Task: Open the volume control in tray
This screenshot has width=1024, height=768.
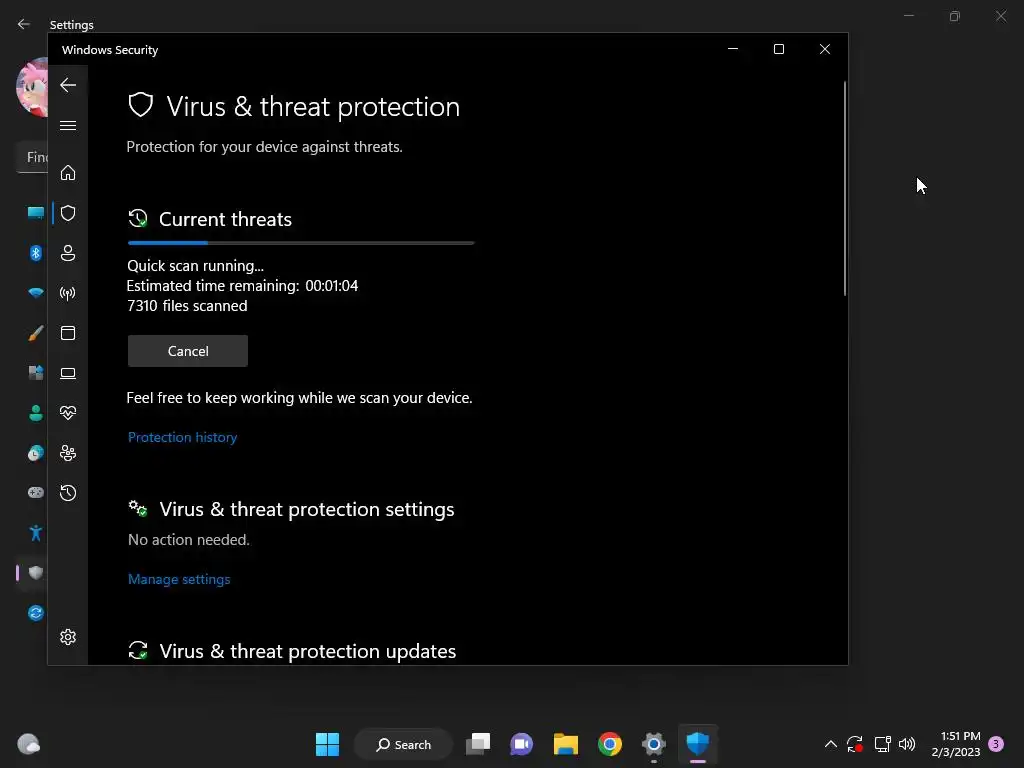Action: [x=907, y=744]
